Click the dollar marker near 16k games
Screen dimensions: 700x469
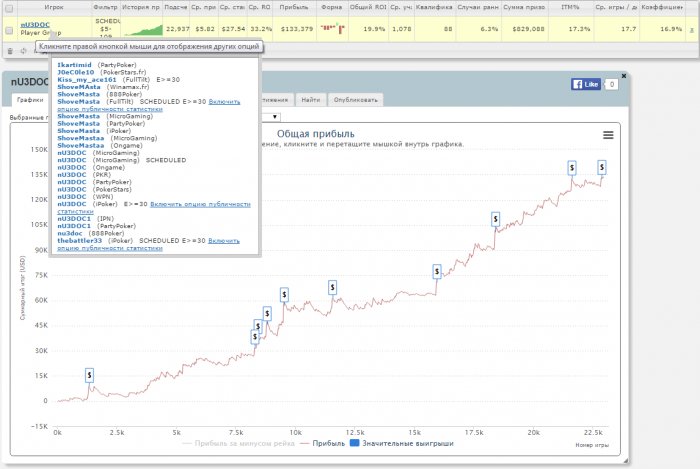coord(437,271)
